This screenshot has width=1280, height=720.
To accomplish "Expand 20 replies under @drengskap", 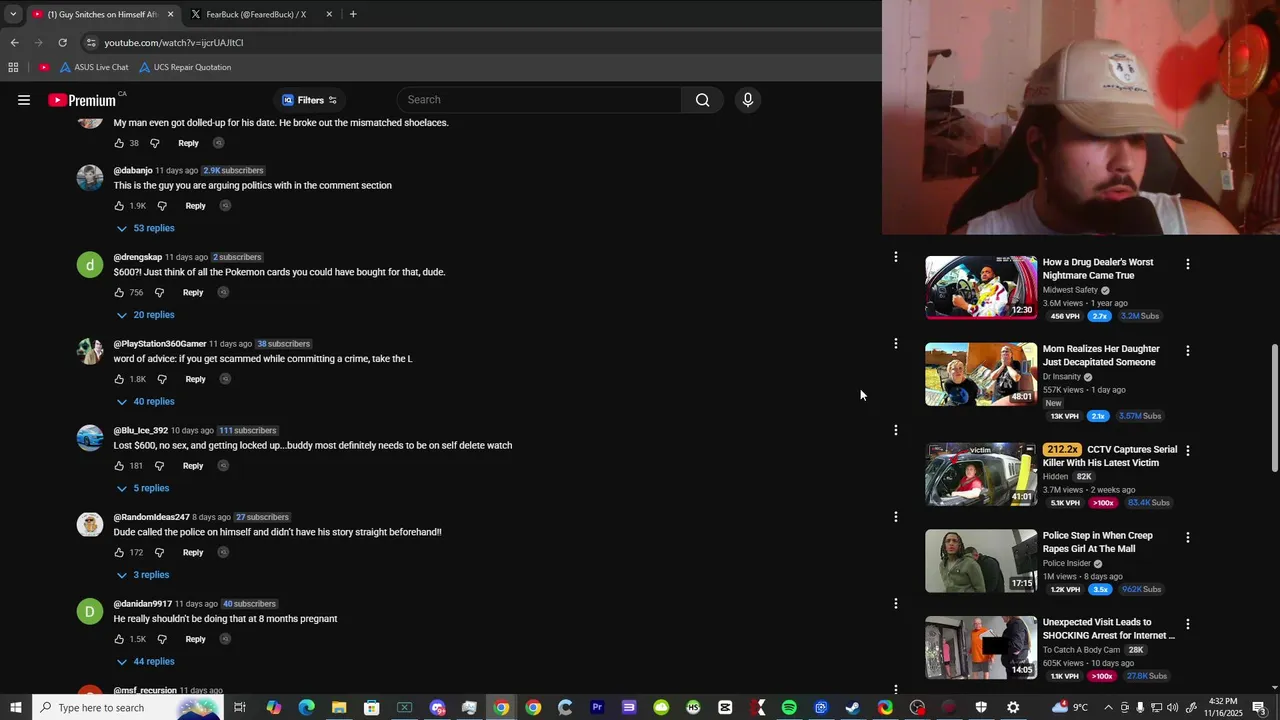I will click(x=145, y=315).
